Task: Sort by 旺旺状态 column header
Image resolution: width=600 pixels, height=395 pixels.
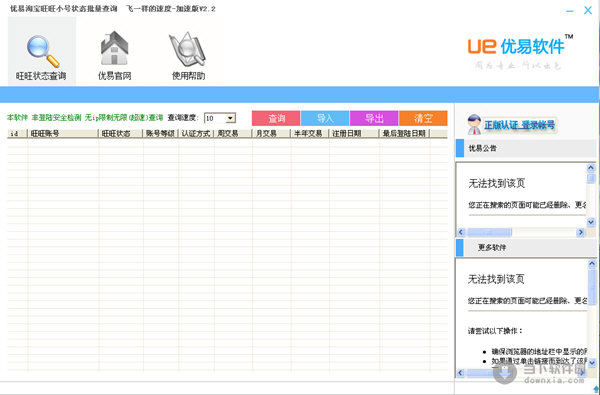Action: 121,134
